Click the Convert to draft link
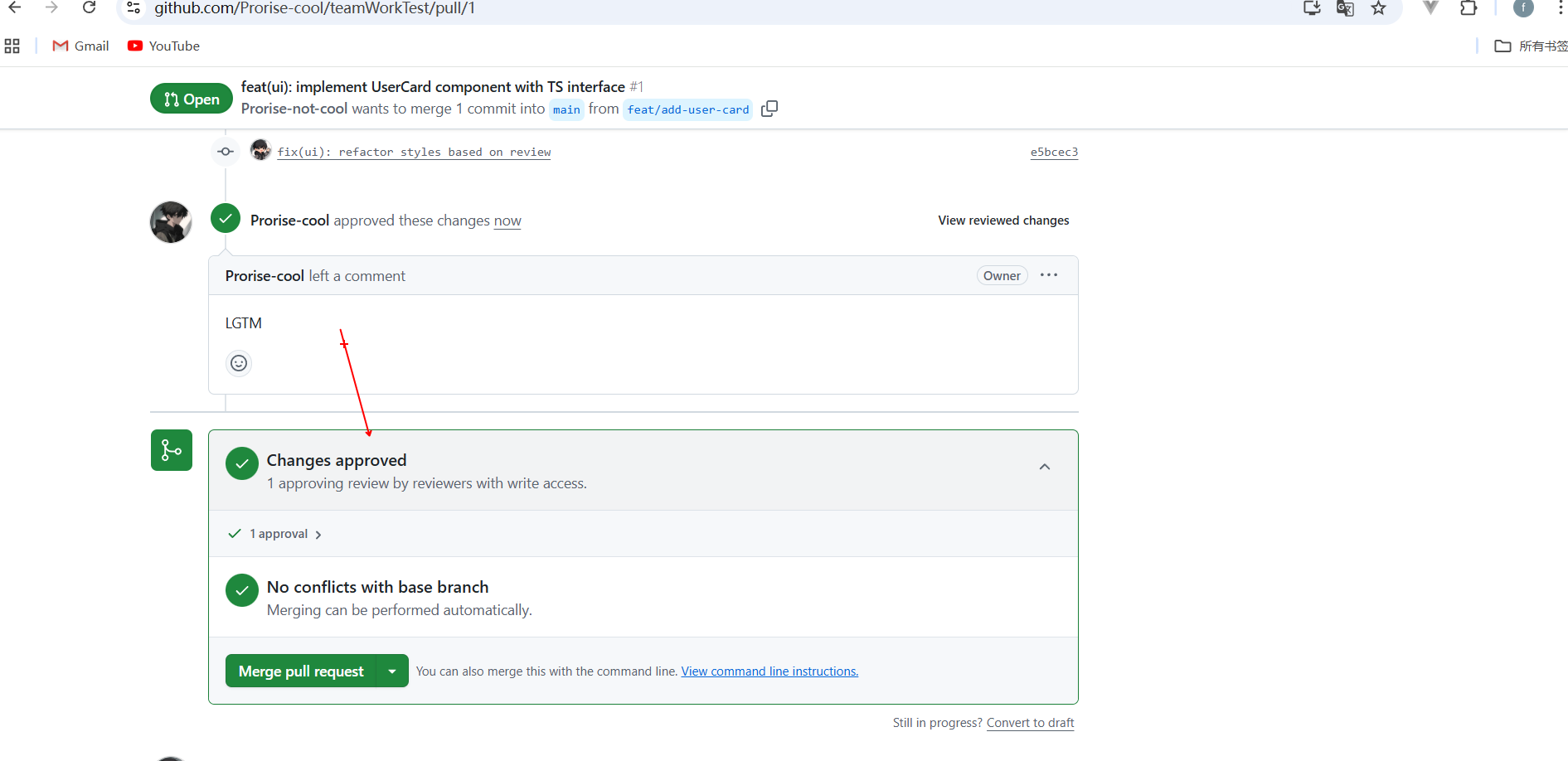1568x761 pixels. tap(1030, 723)
